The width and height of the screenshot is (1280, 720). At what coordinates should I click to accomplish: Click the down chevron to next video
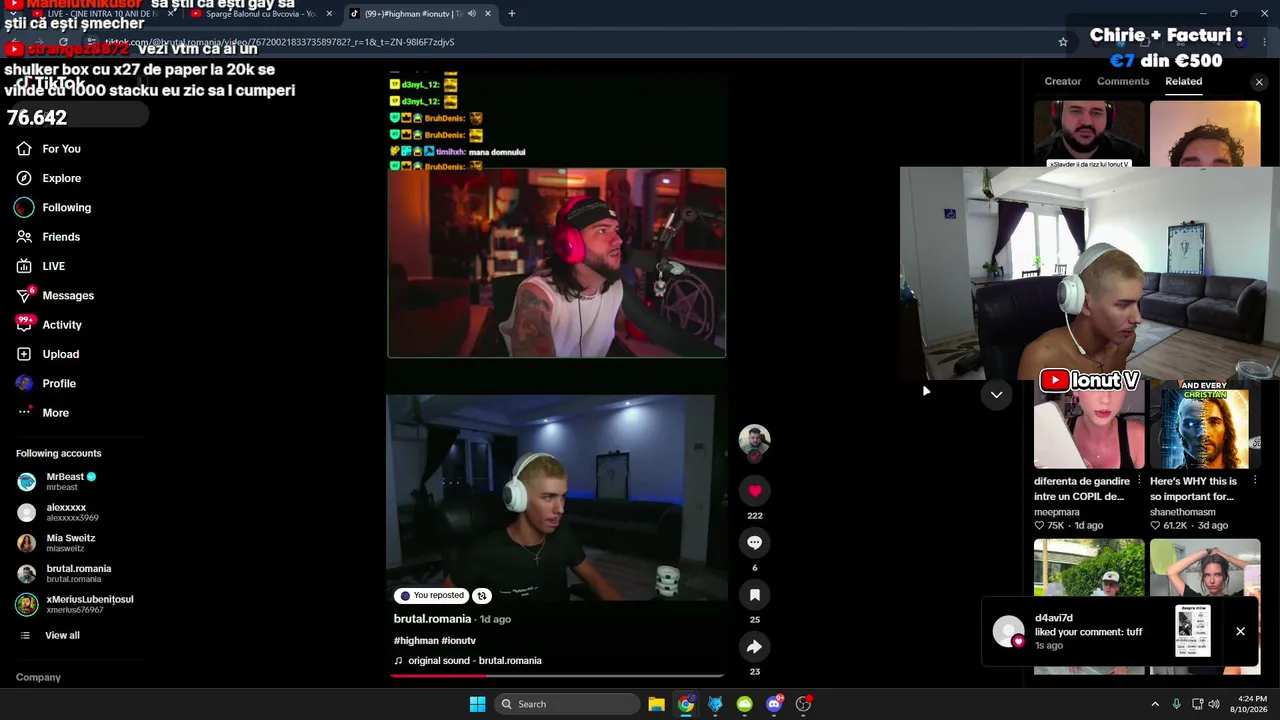pyautogui.click(x=996, y=394)
